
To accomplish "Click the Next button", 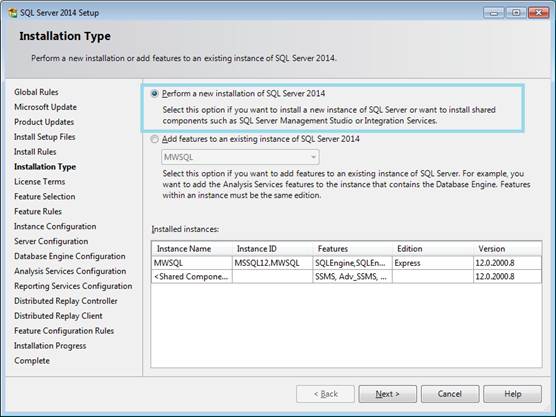I will point(387,394).
